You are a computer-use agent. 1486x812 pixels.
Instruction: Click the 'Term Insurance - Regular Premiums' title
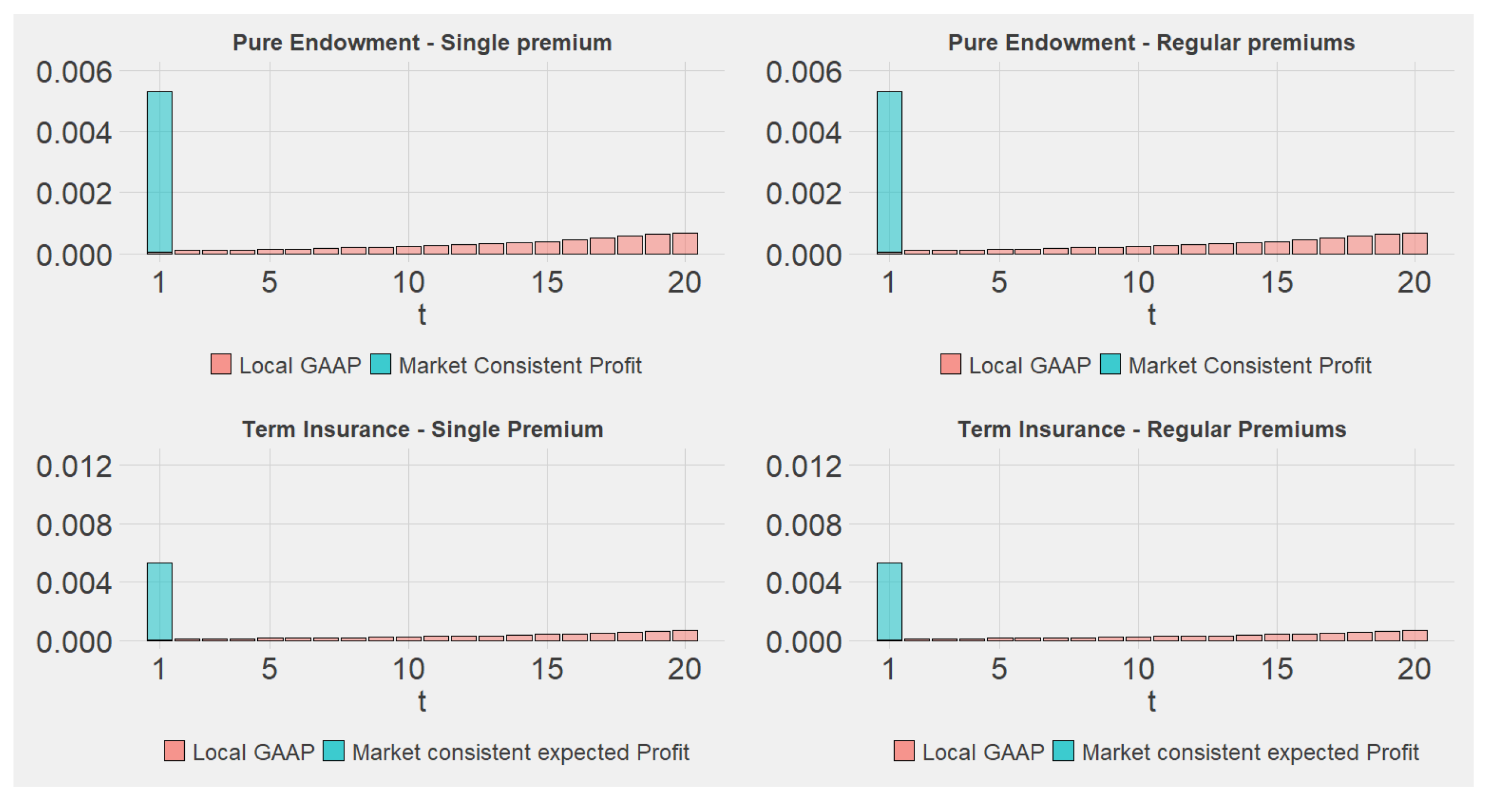1152,430
